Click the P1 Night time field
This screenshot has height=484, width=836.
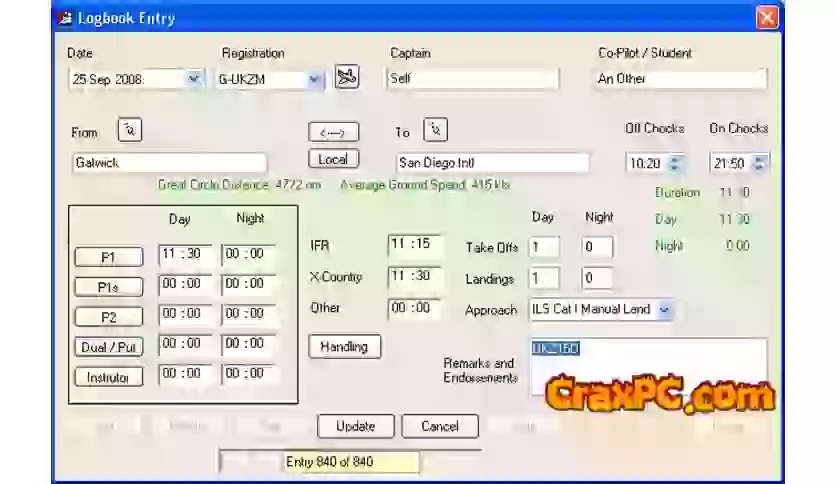pyautogui.click(x=249, y=254)
